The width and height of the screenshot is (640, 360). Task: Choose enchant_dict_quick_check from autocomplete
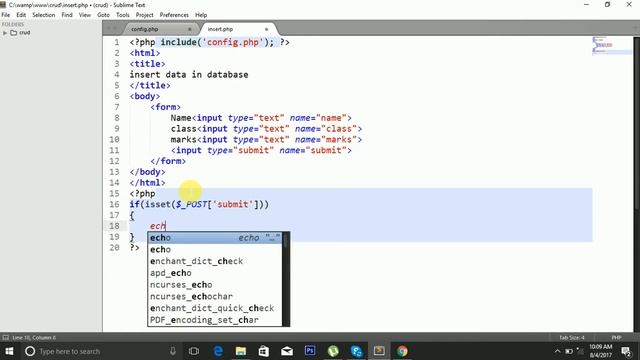[215, 308]
